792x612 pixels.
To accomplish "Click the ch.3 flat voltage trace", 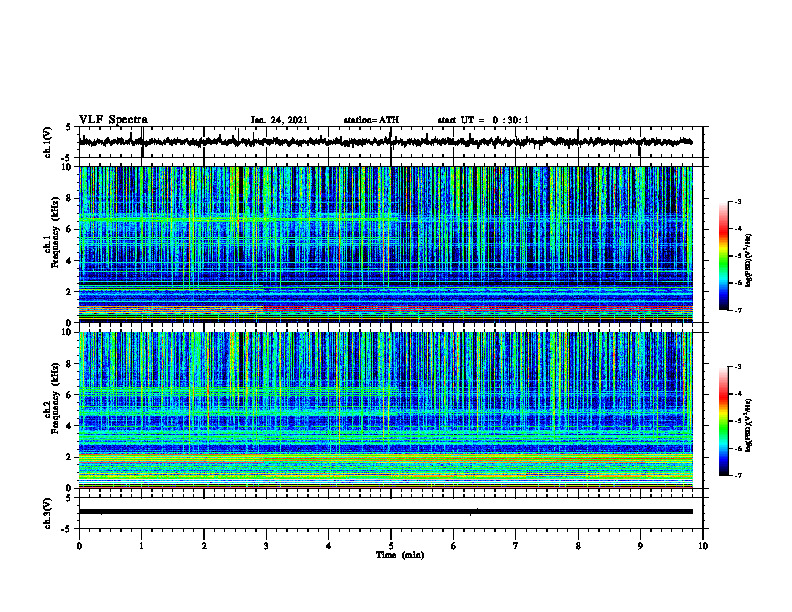I will point(386,512).
